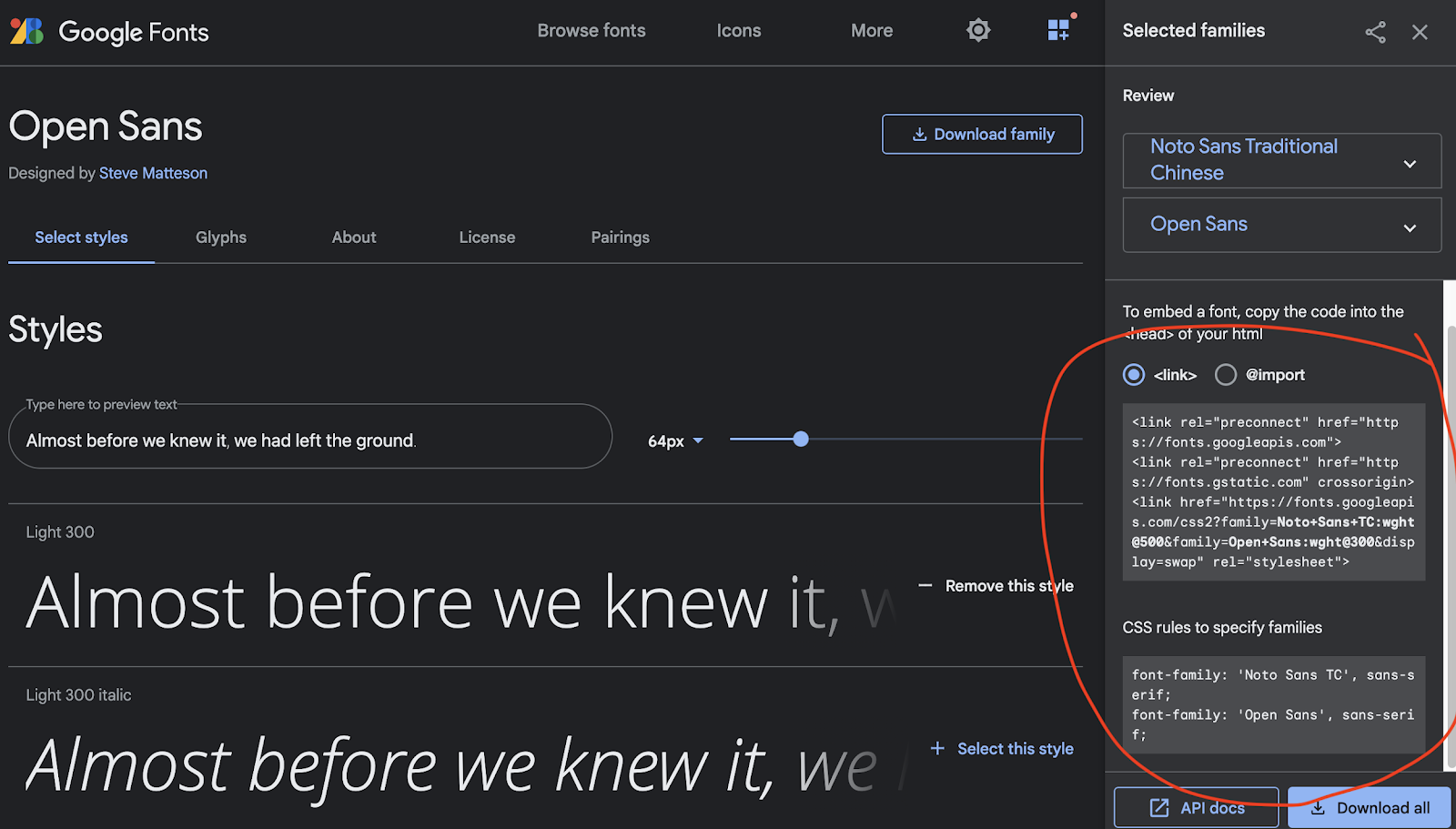Click the minus icon next to Remove this style
This screenshot has width=1456, height=829.
click(925, 586)
